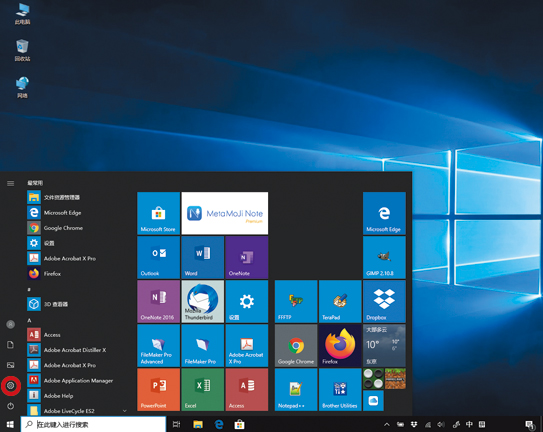Image resolution: width=543 pixels, height=432 pixels.
Task: Launch the Excel tile
Action: [203, 389]
